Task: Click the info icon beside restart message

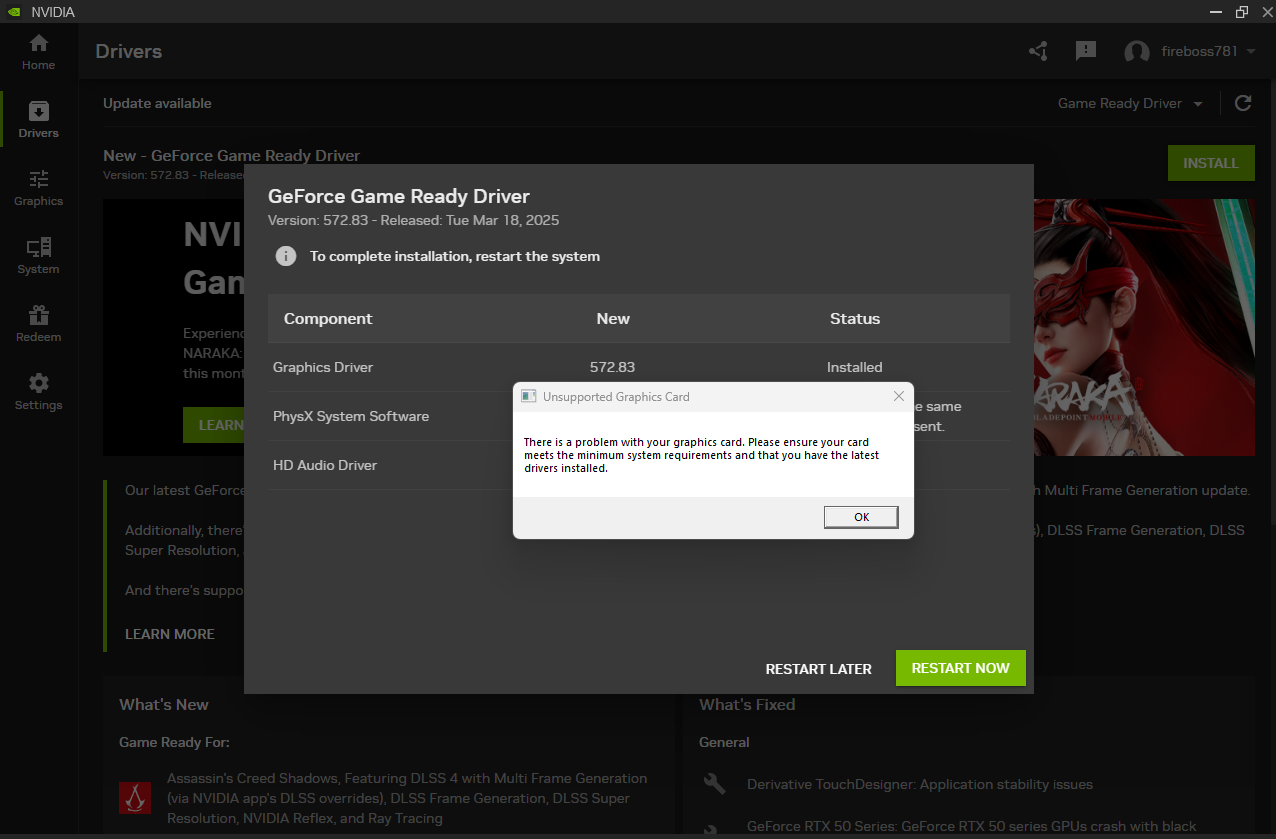Action: (286, 256)
